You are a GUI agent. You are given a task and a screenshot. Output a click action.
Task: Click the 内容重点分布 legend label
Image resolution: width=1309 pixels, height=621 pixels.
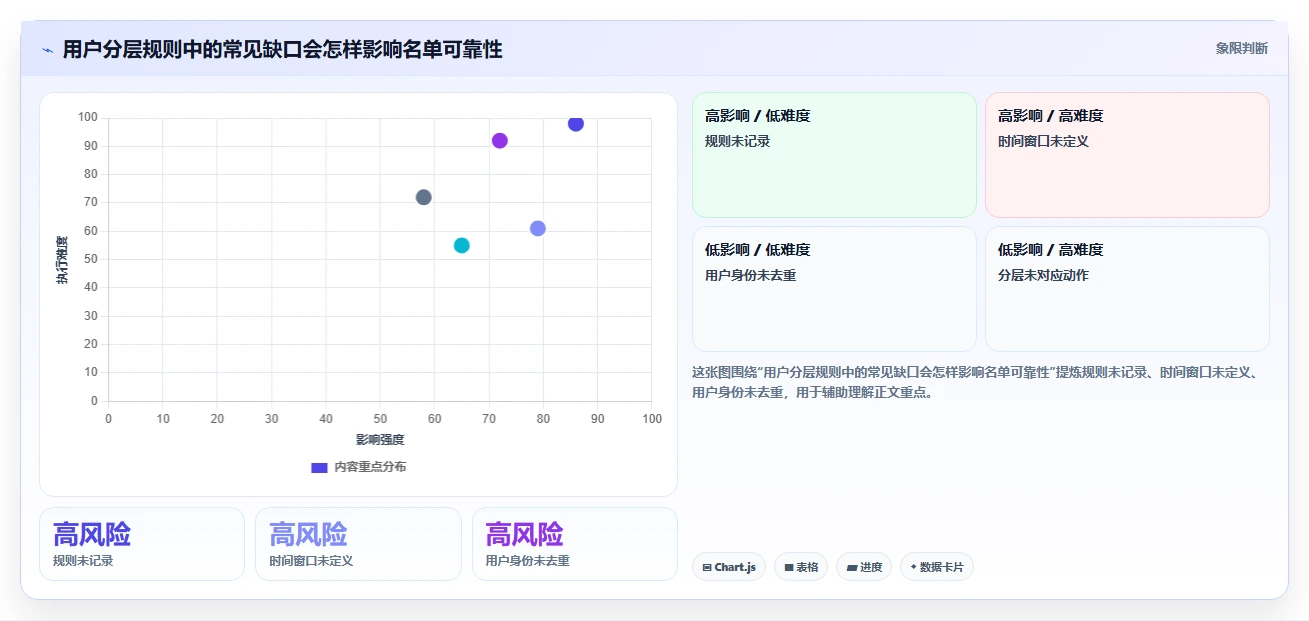(370, 467)
